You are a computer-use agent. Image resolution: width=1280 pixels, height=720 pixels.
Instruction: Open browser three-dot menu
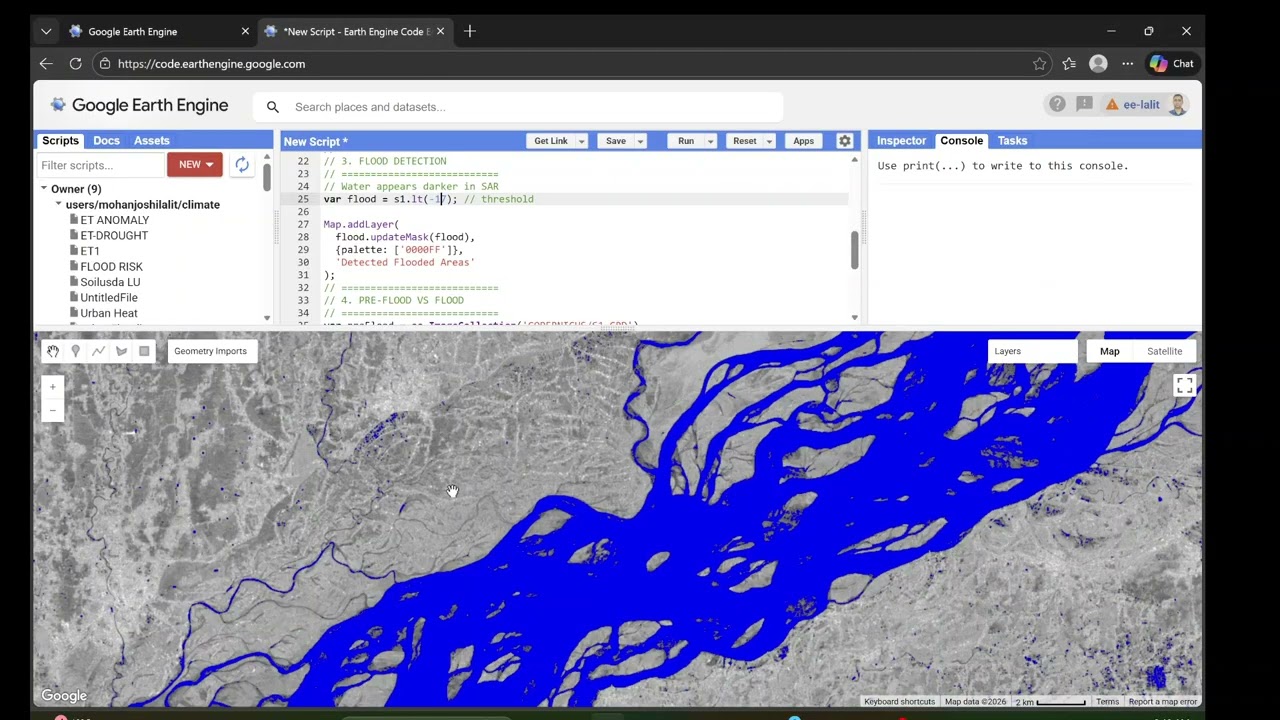[1127, 63]
